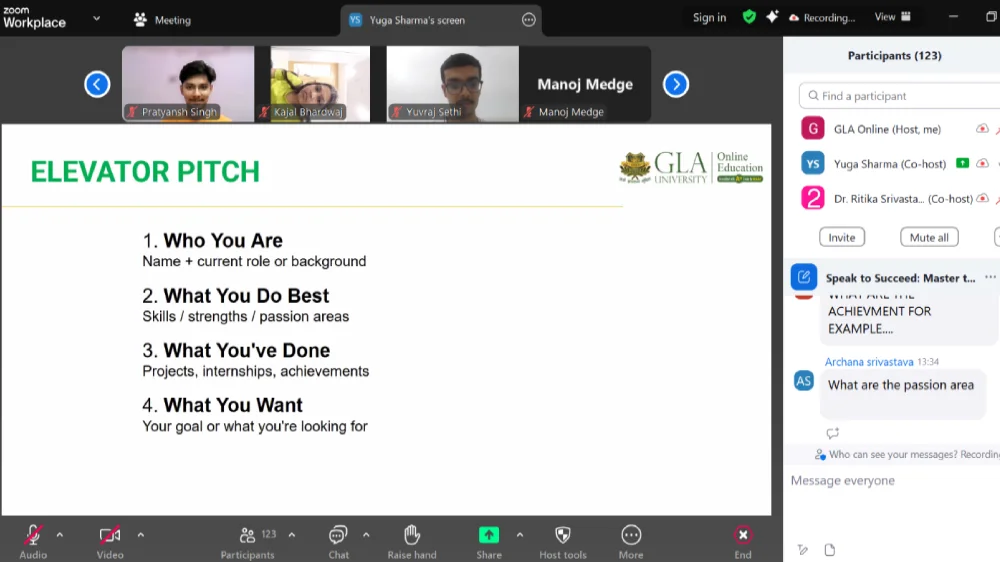
Task: Open Host tools shield icon
Action: pos(562,535)
